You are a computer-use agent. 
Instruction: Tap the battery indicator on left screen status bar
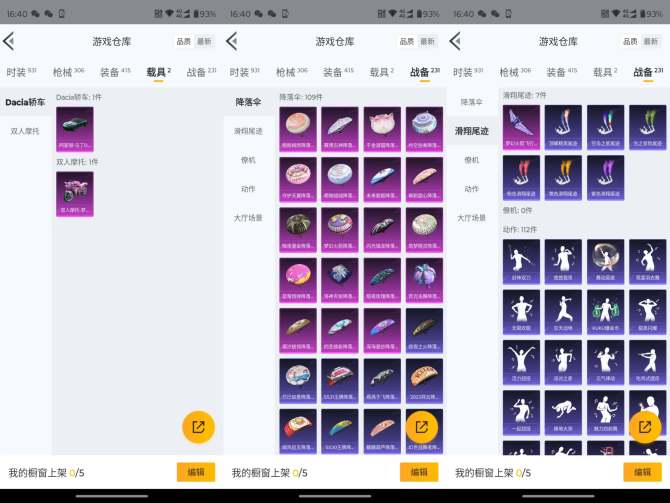click(x=205, y=14)
